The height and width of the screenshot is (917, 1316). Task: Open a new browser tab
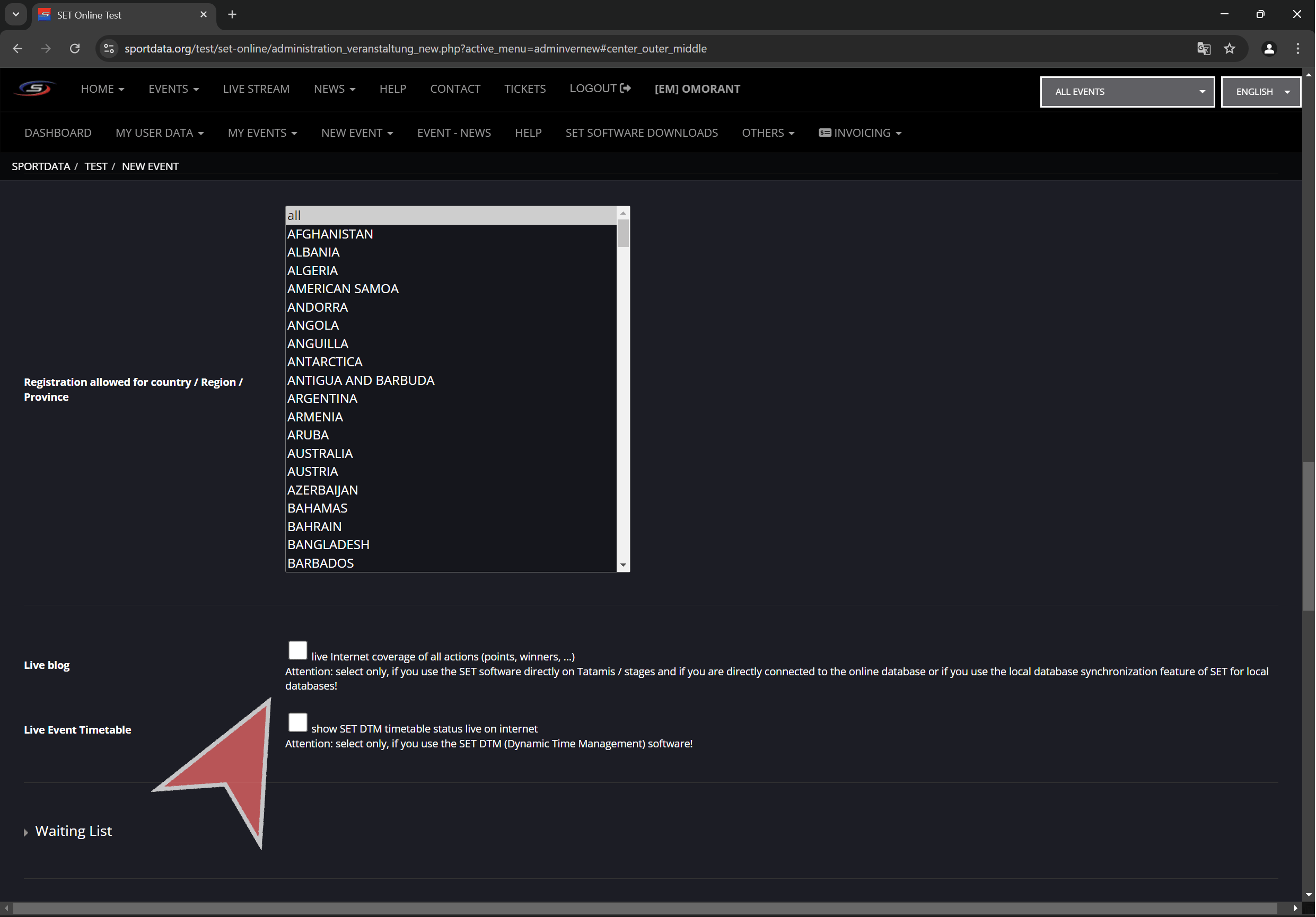pos(232,14)
